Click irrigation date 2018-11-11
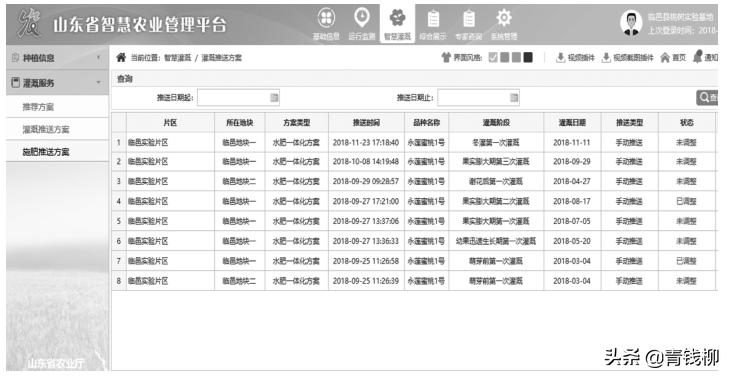 coord(572,143)
